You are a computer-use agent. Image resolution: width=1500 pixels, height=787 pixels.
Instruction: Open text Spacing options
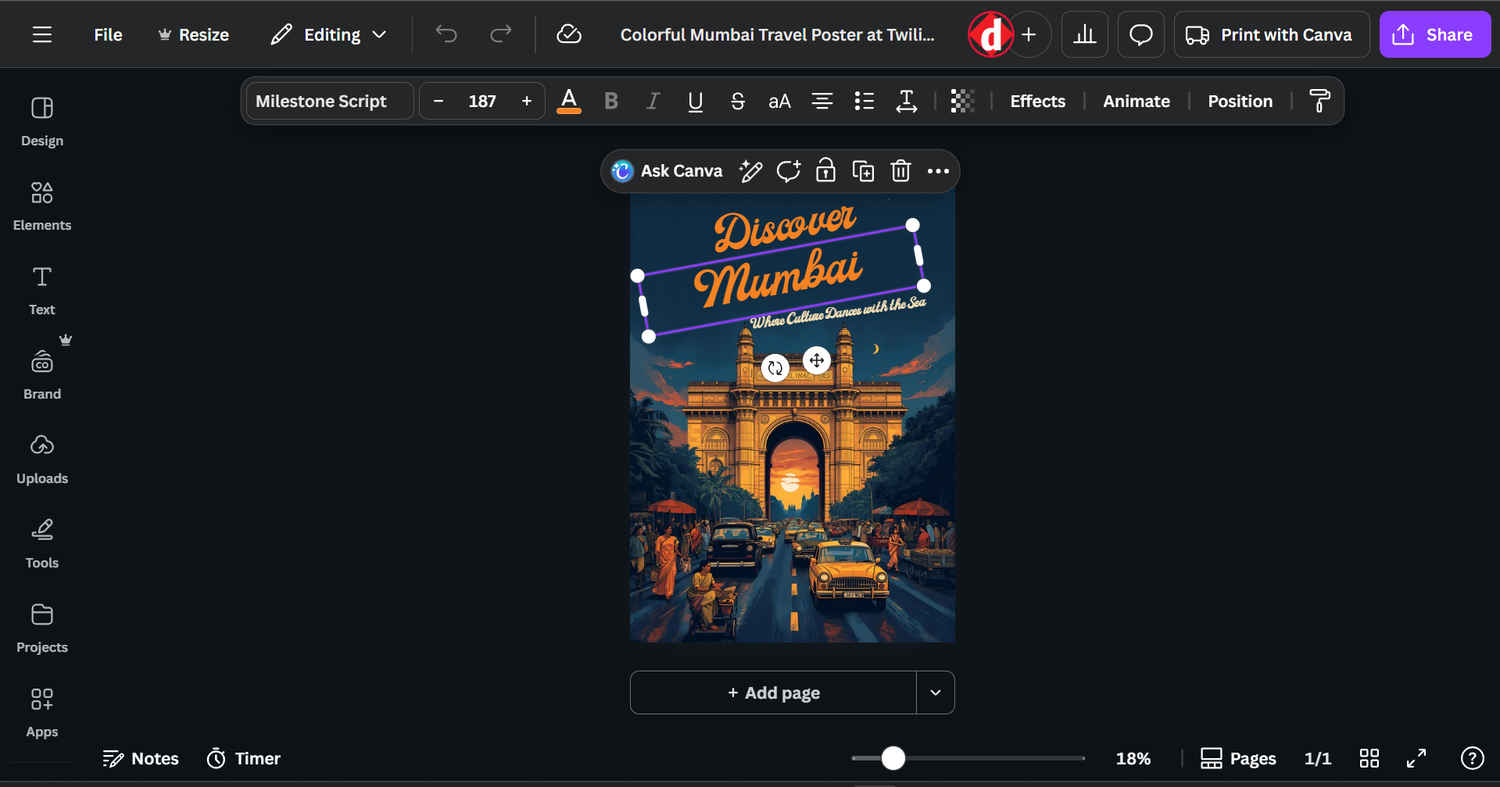tap(906, 101)
